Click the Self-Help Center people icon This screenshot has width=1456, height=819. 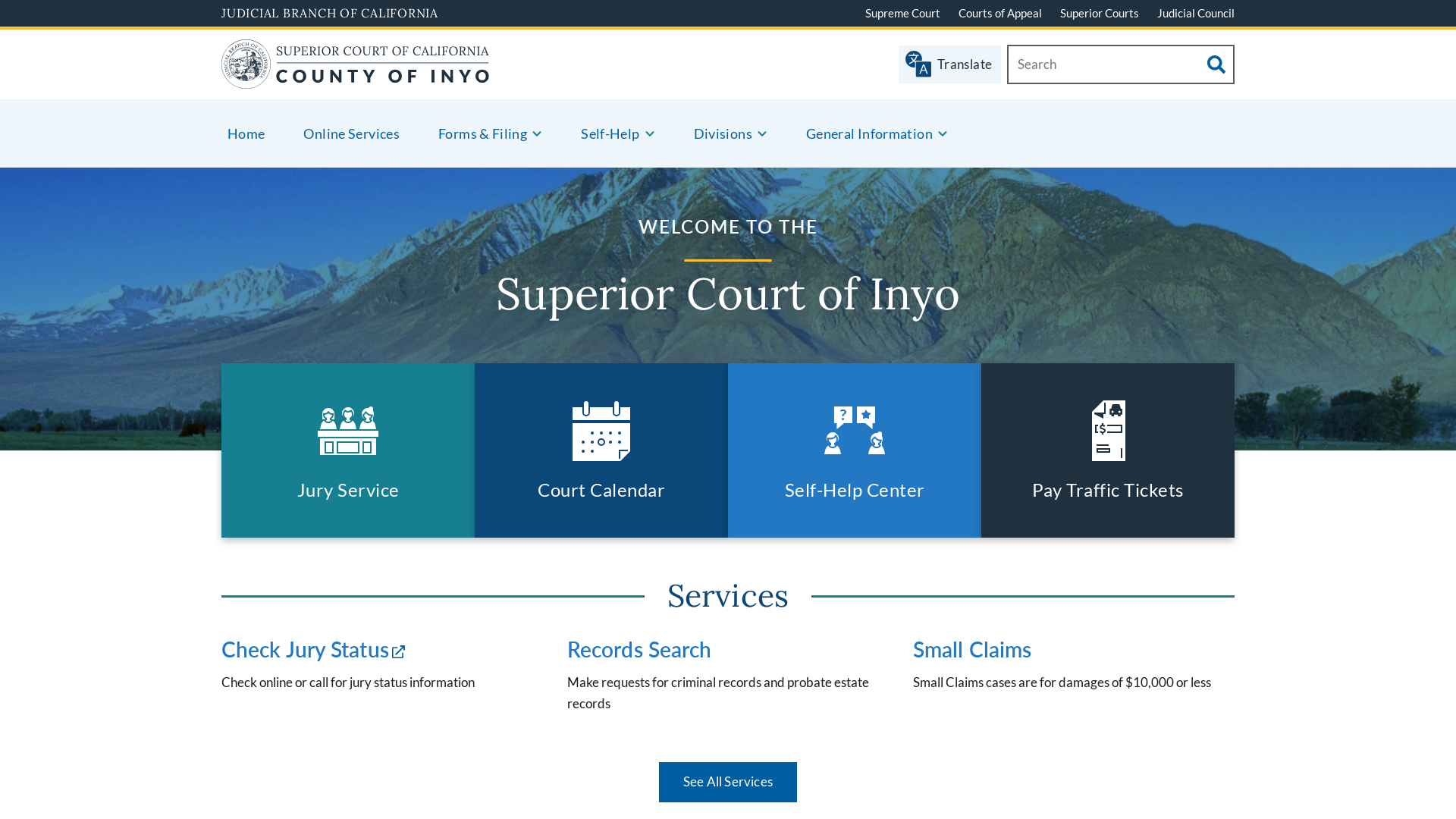[855, 431]
